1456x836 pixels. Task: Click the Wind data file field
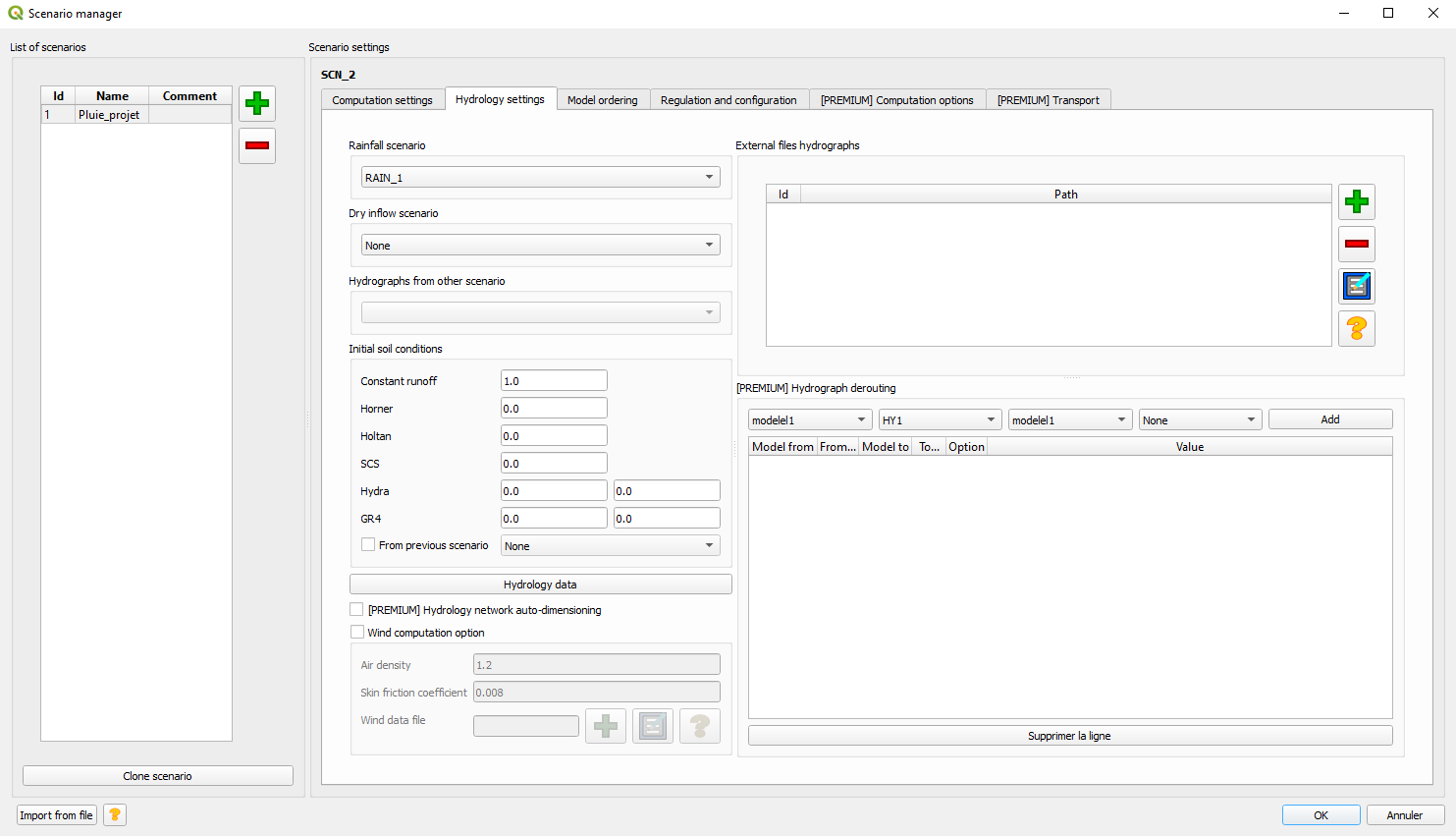coord(526,726)
